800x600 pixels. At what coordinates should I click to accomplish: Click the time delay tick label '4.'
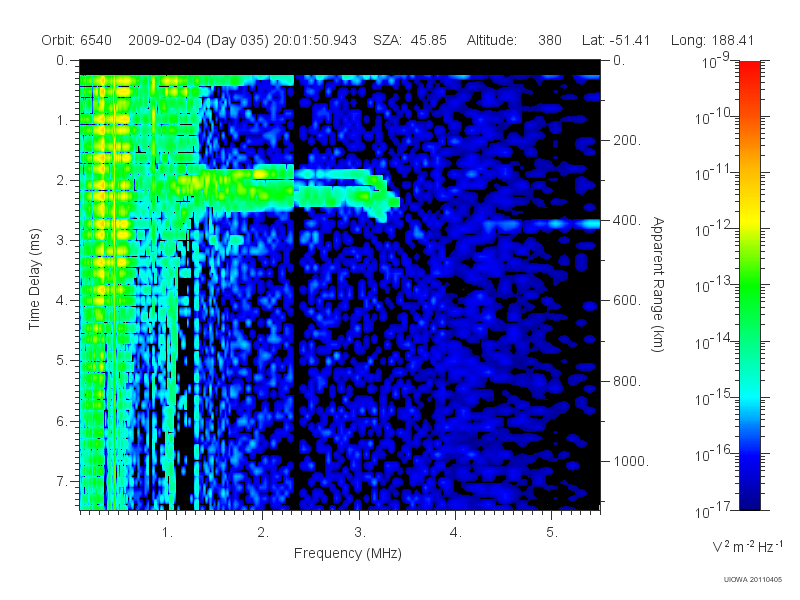tap(62, 301)
